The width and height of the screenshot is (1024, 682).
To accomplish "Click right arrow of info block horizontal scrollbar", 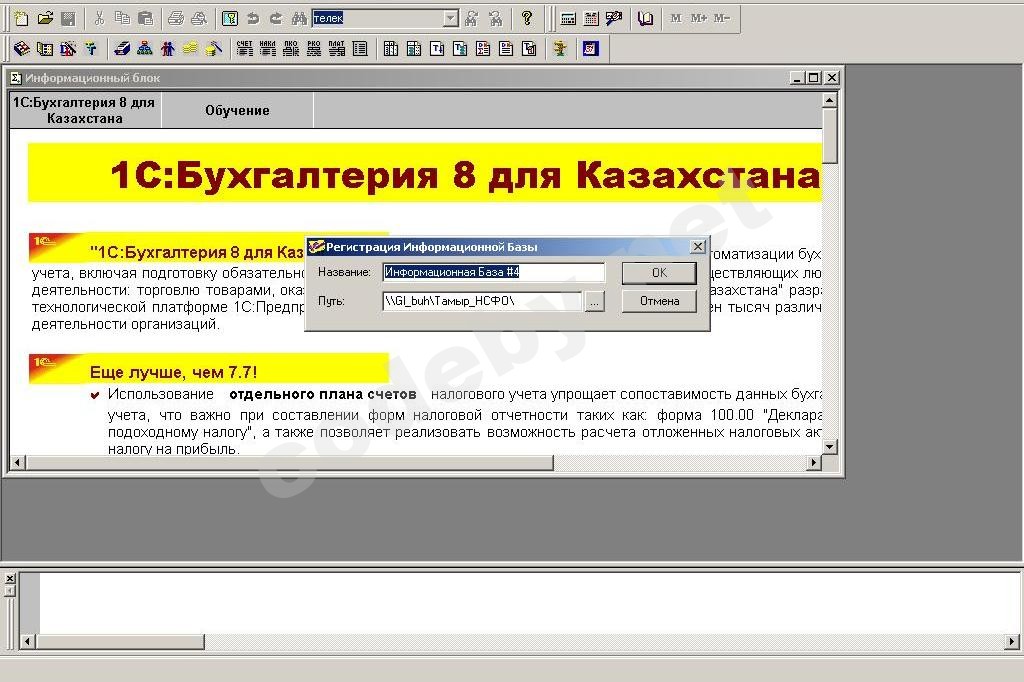I will click(814, 463).
